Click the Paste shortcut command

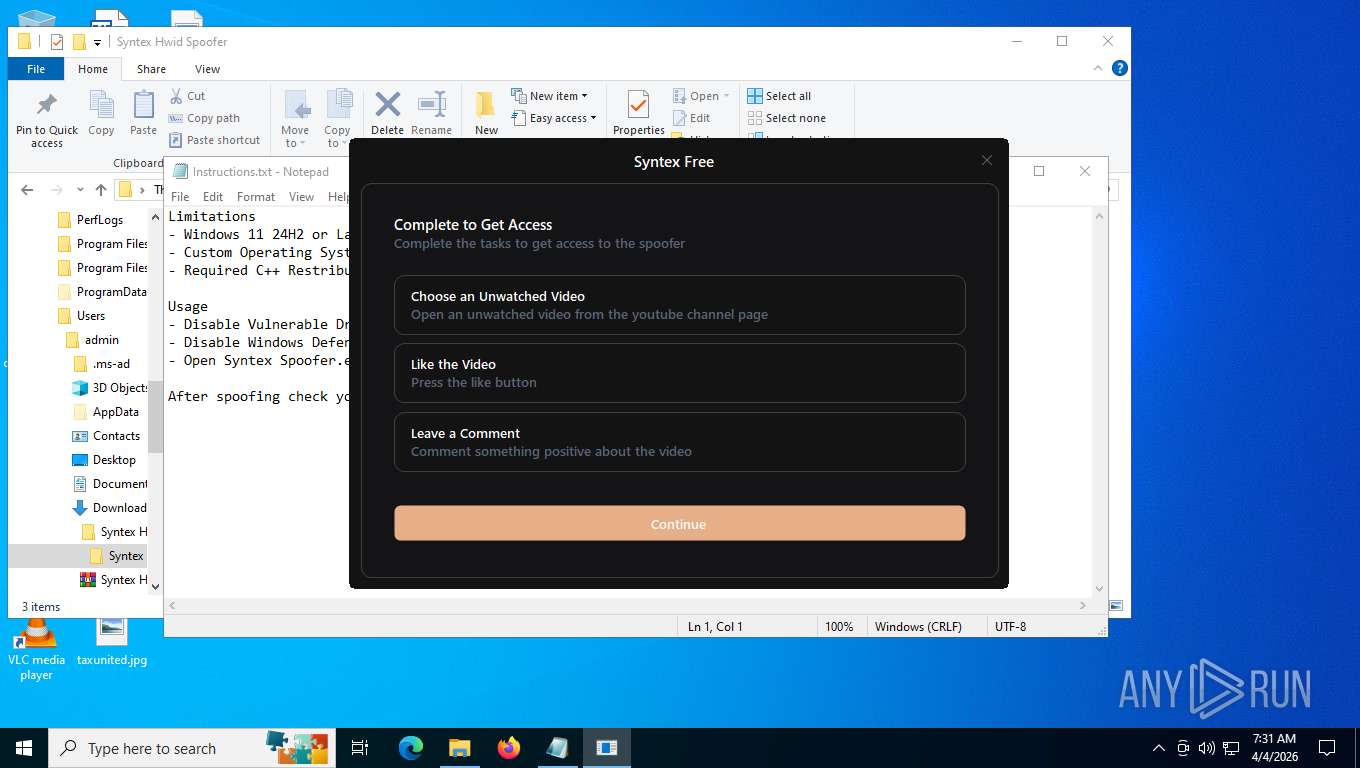214,140
